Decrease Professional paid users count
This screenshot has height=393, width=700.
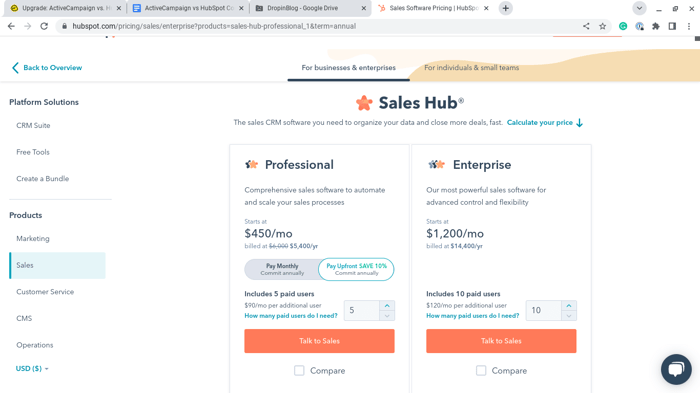pos(387,316)
